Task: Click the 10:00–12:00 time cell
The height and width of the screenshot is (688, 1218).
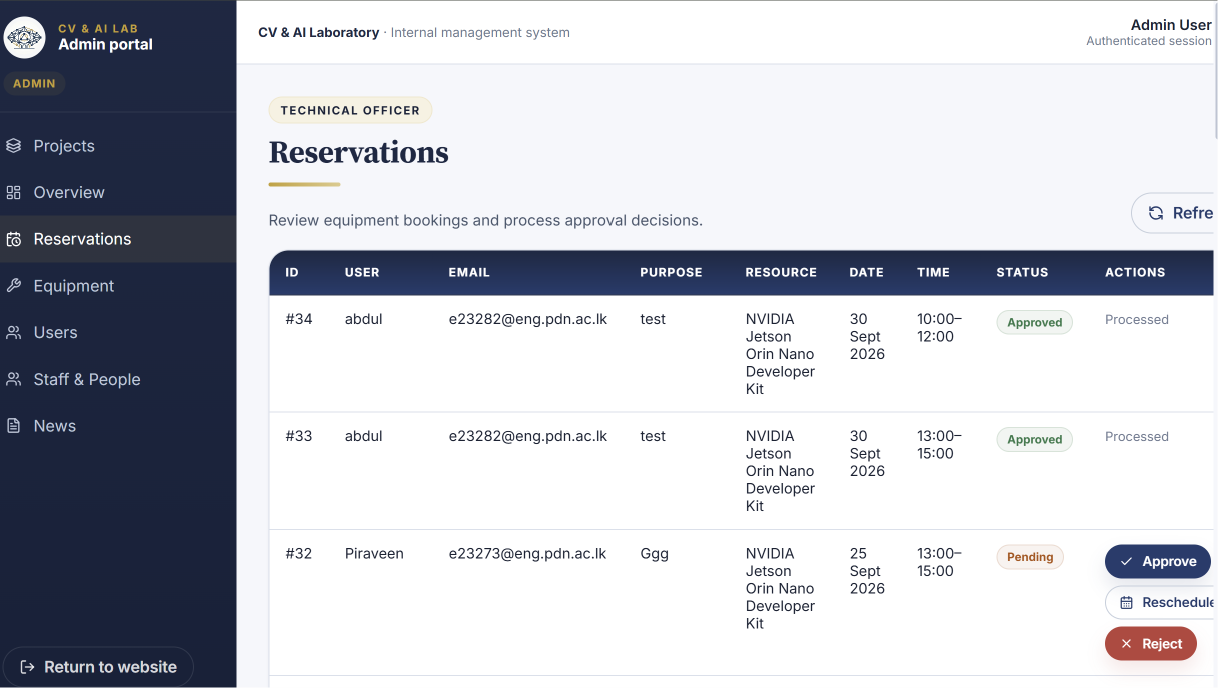Action: [x=939, y=328]
